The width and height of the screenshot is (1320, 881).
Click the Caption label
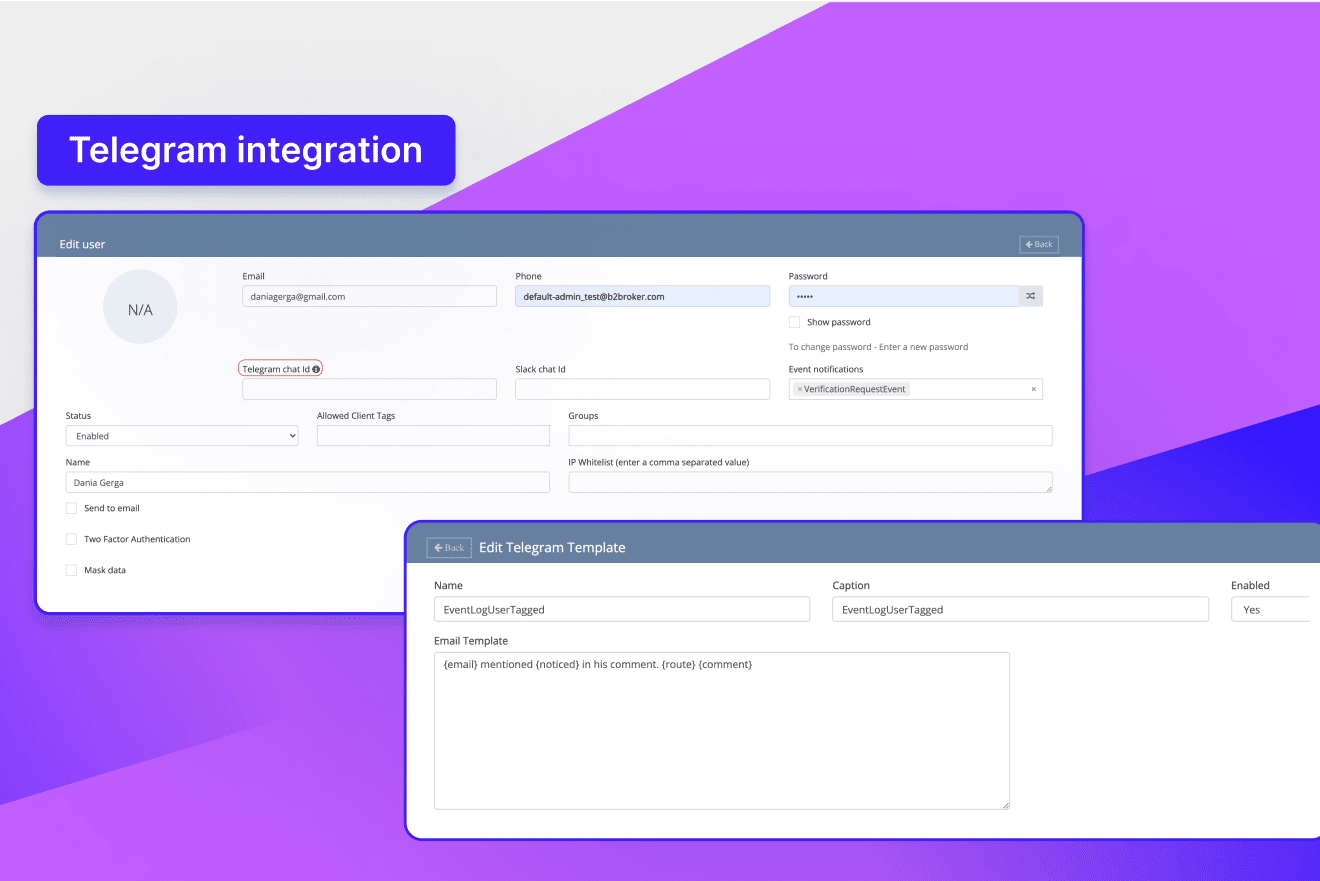pos(851,585)
